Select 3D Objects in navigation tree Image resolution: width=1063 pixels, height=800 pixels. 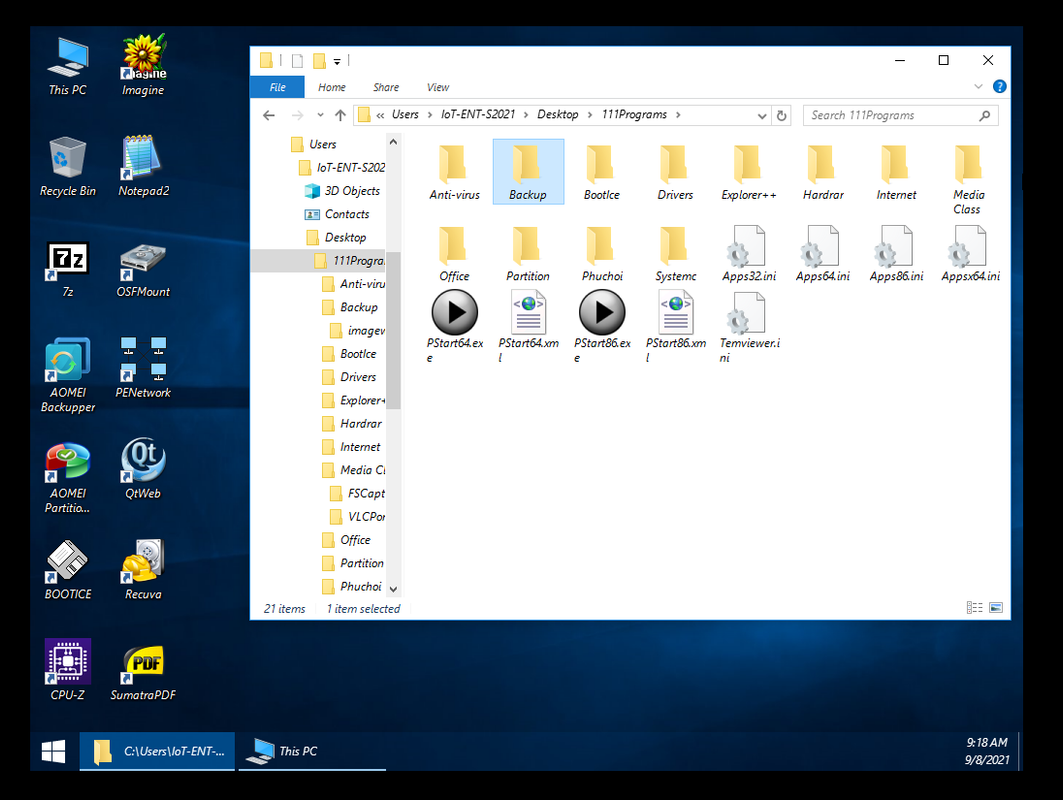tap(342, 191)
